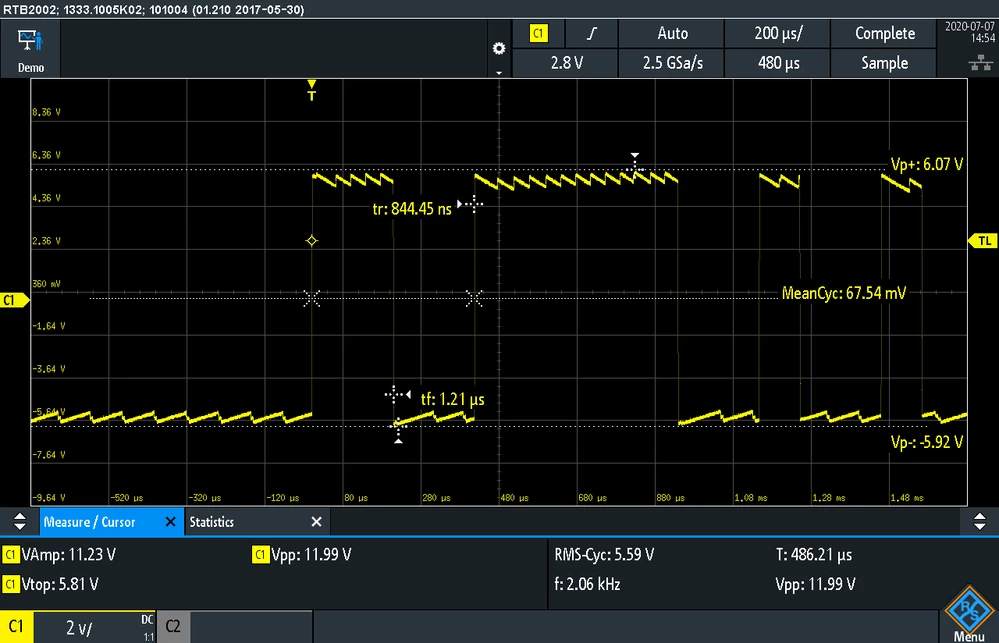Open the 2.8 V trigger level field

[x=566, y=63]
